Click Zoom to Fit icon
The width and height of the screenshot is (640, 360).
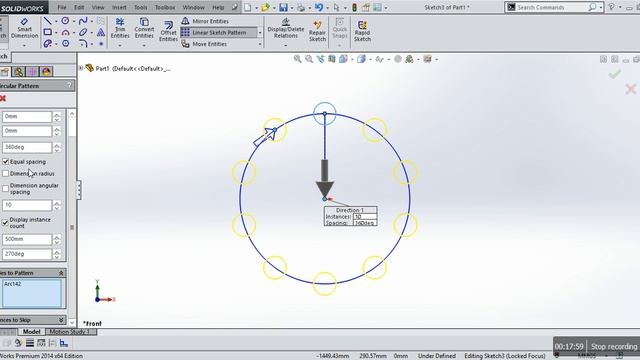pyautogui.click(x=298, y=59)
